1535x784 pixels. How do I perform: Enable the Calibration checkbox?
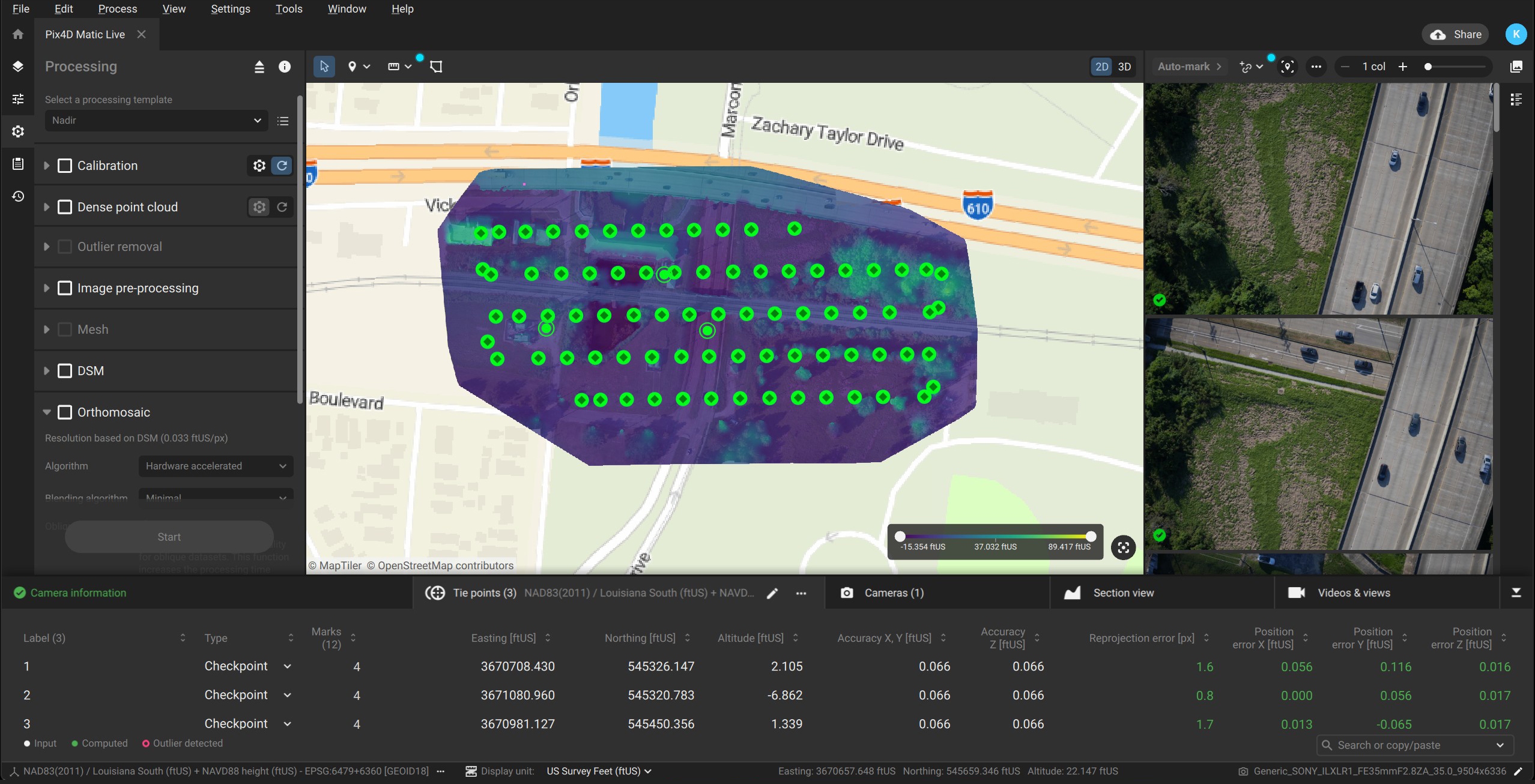coord(65,166)
